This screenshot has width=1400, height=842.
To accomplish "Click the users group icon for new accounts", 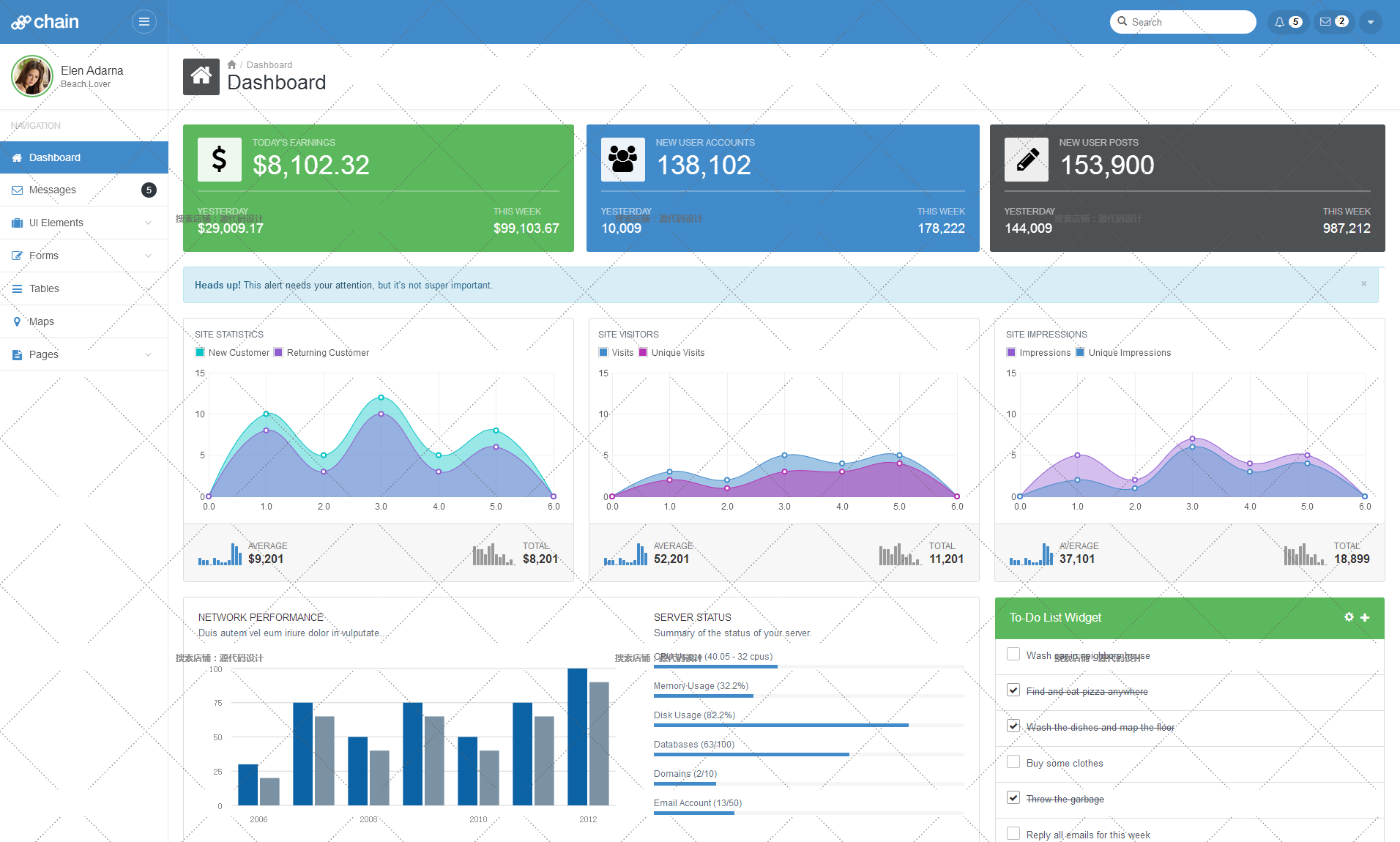I will [x=623, y=160].
